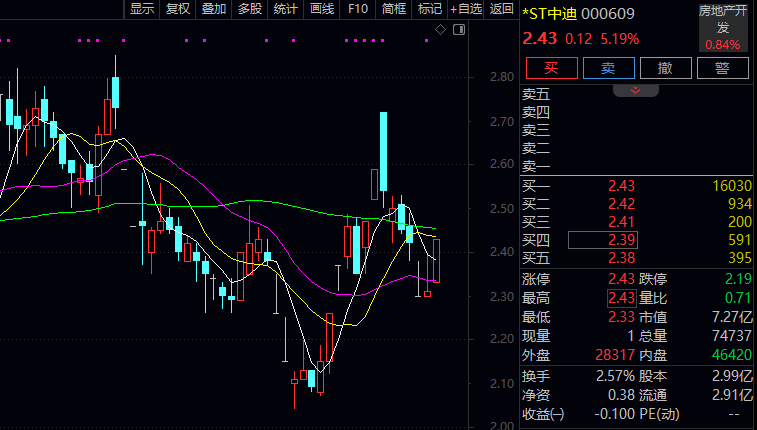Click the 市值 value 7.27亿
This screenshot has height=430, width=757.
click(732, 317)
